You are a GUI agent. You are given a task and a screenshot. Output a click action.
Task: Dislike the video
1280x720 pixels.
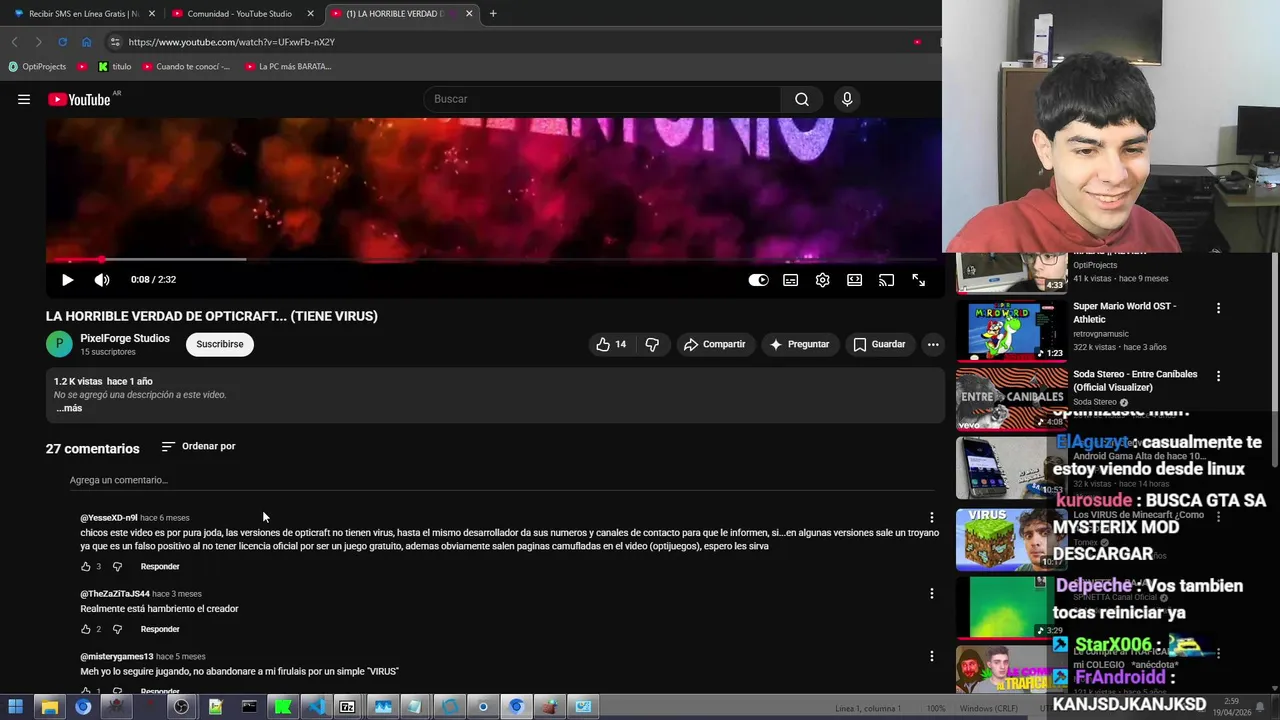pos(652,344)
